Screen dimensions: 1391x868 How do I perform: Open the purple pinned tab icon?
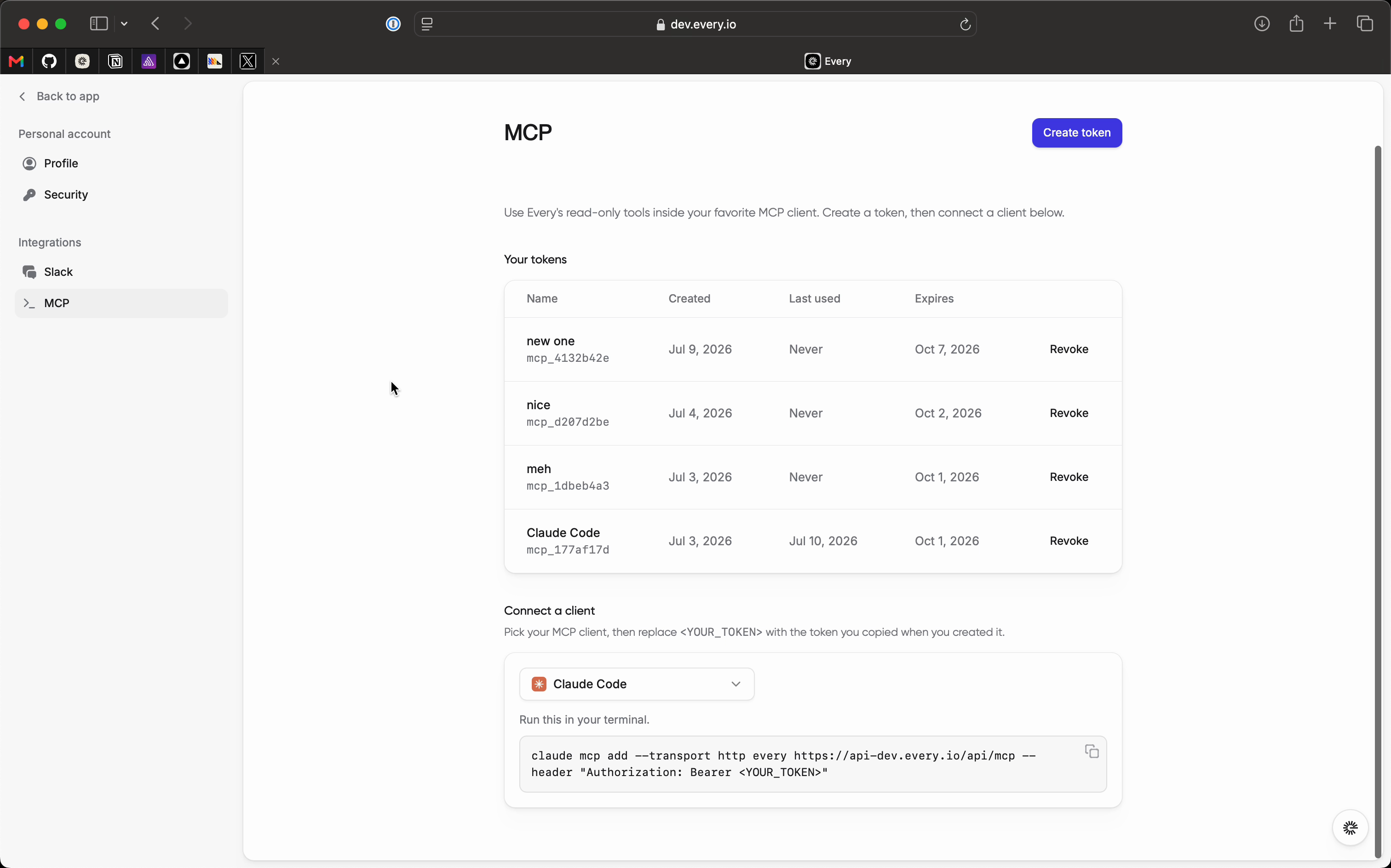[x=149, y=62]
